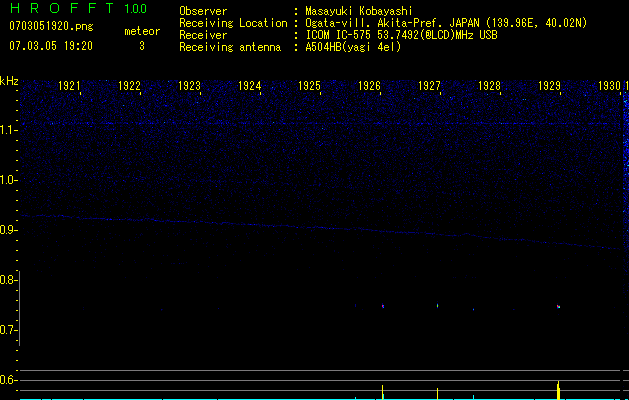Click the 1922 time axis label
Viewport: 629px width, 400px height.
click(x=129, y=86)
